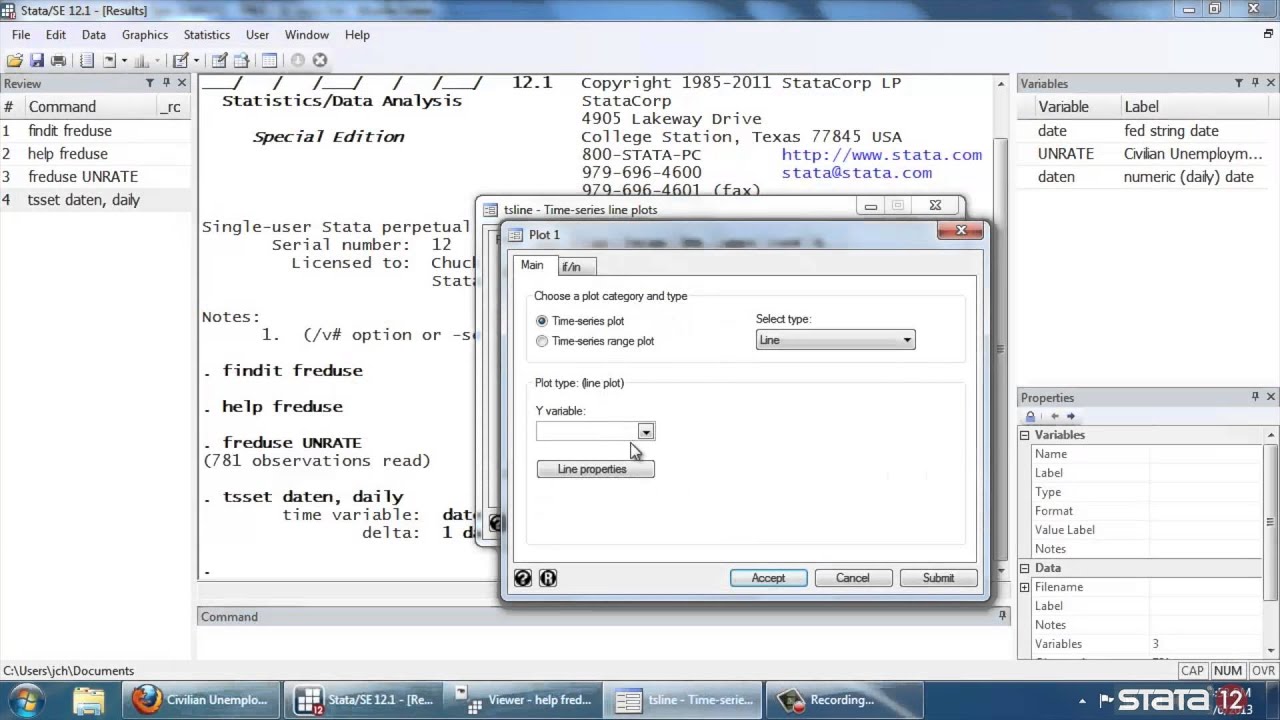Switch to Viewer - help freduse taskbar item
This screenshot has width=1280, height=720.
[x=524, y=700]
